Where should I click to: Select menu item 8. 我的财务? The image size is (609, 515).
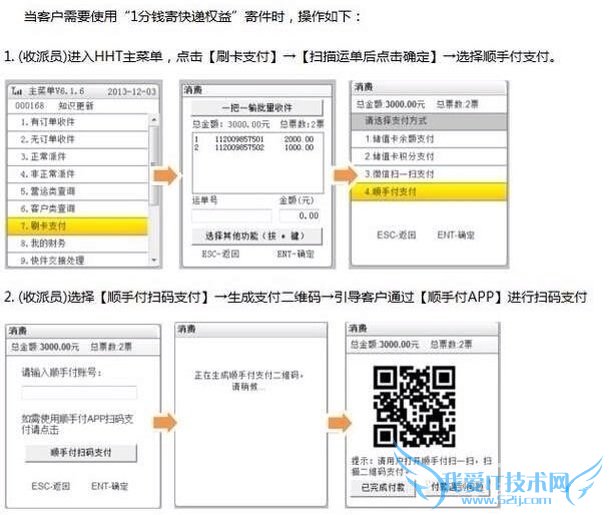(x=78, y=244)
